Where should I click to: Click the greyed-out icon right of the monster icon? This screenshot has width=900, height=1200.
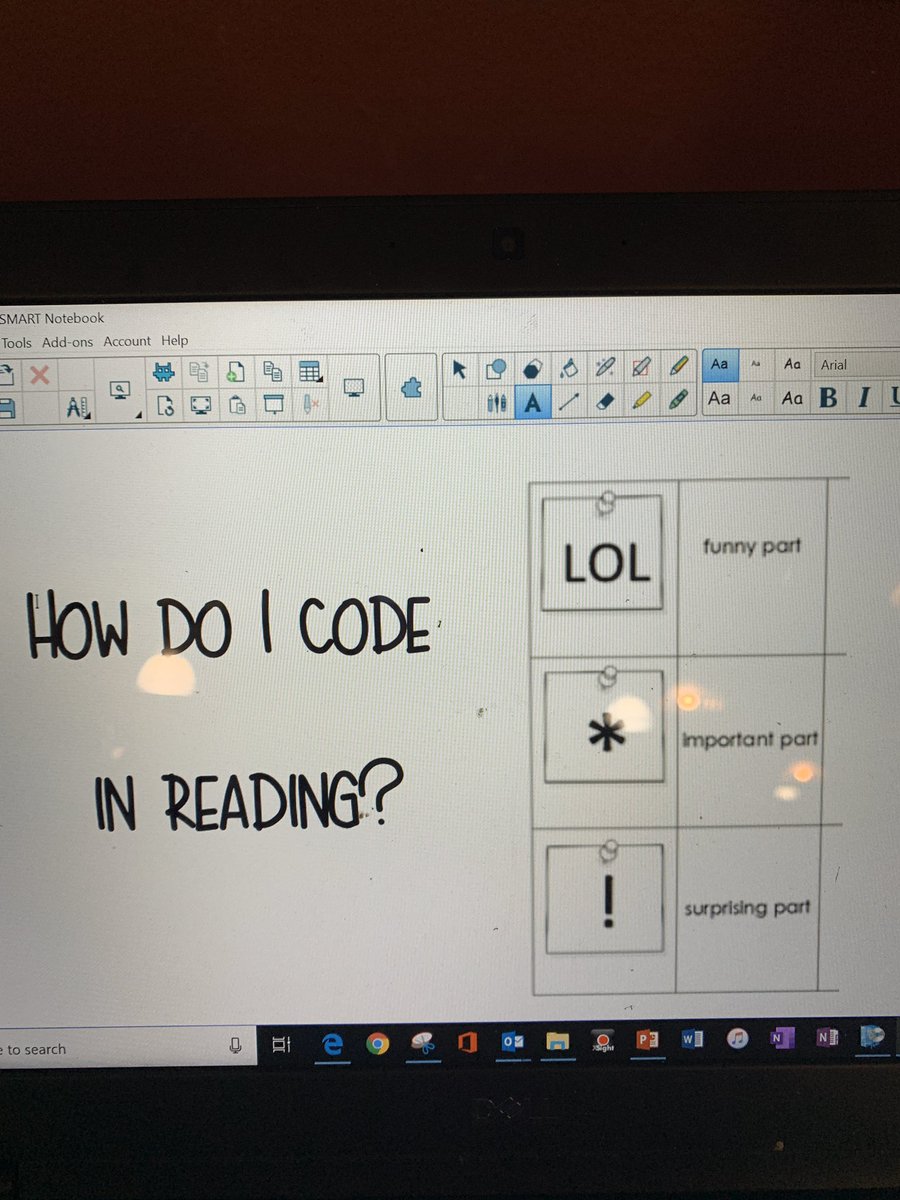click(x=199, y=372)
